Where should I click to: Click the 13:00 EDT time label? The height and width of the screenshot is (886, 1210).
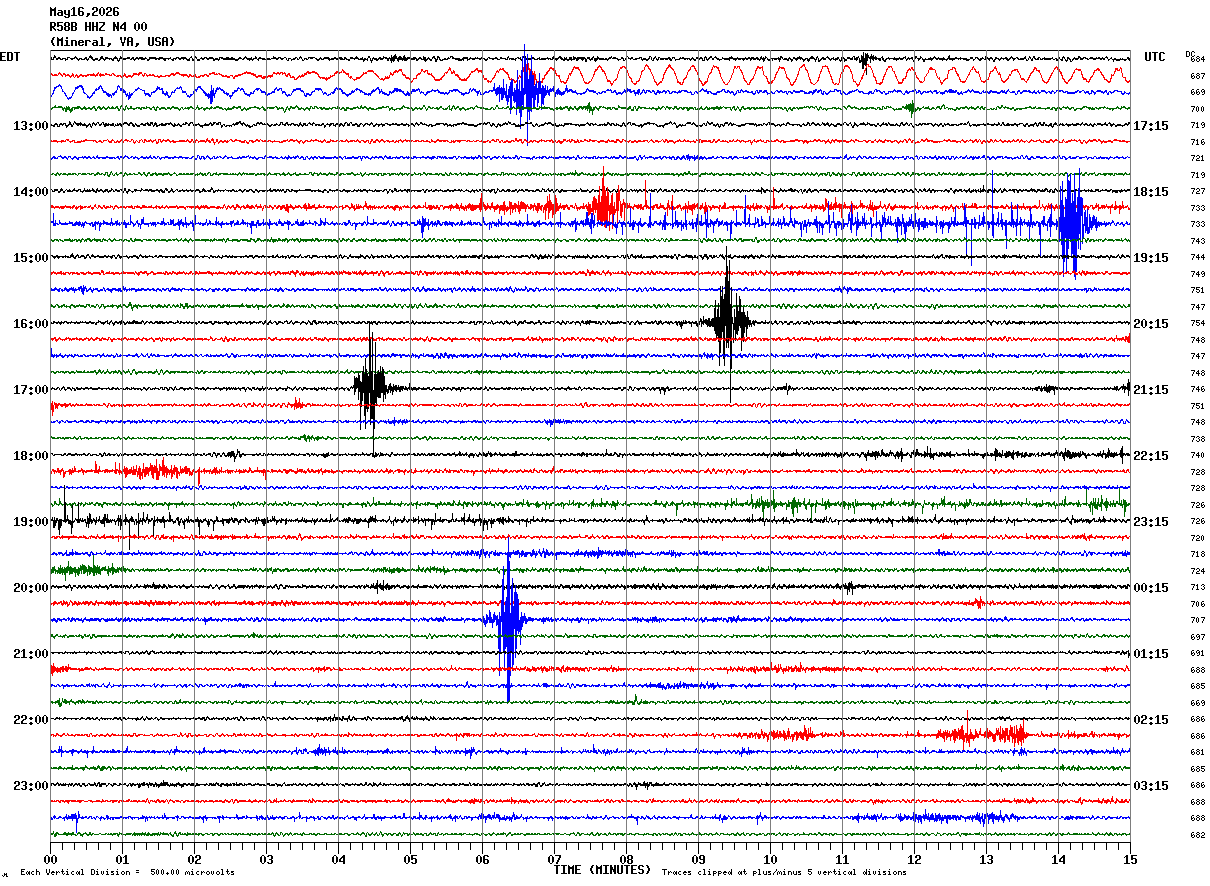31,126
